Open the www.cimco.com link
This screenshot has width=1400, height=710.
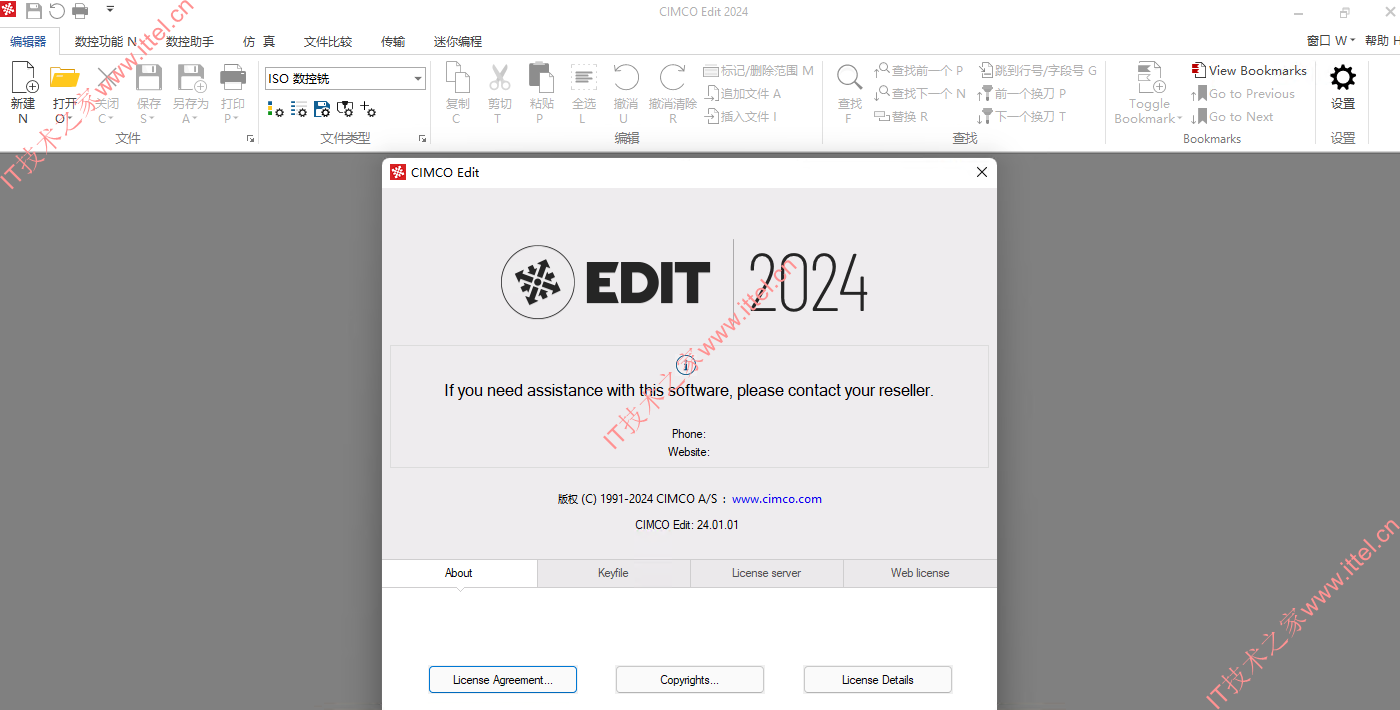(x=777, y=499)
